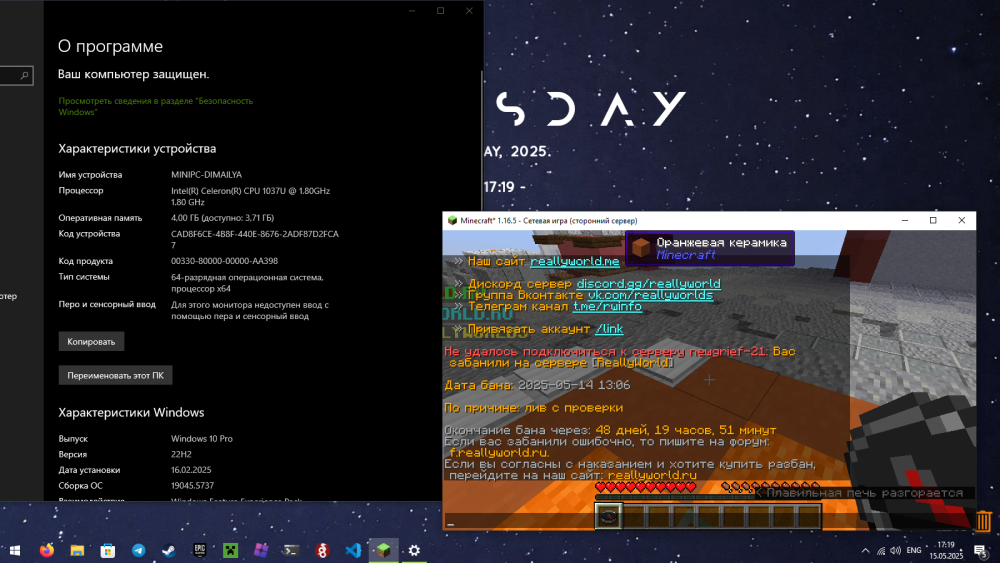Open the purple tiles launcher taskbar icon
This screenshot has width=1000, height=563.
coord(261,550)
